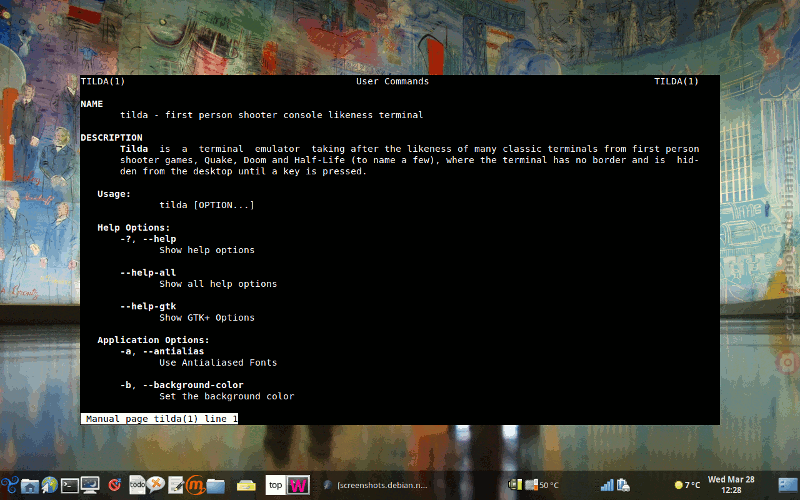Click the CPU memory monitor icon
800x500 pixels.
tap(515, 484)
